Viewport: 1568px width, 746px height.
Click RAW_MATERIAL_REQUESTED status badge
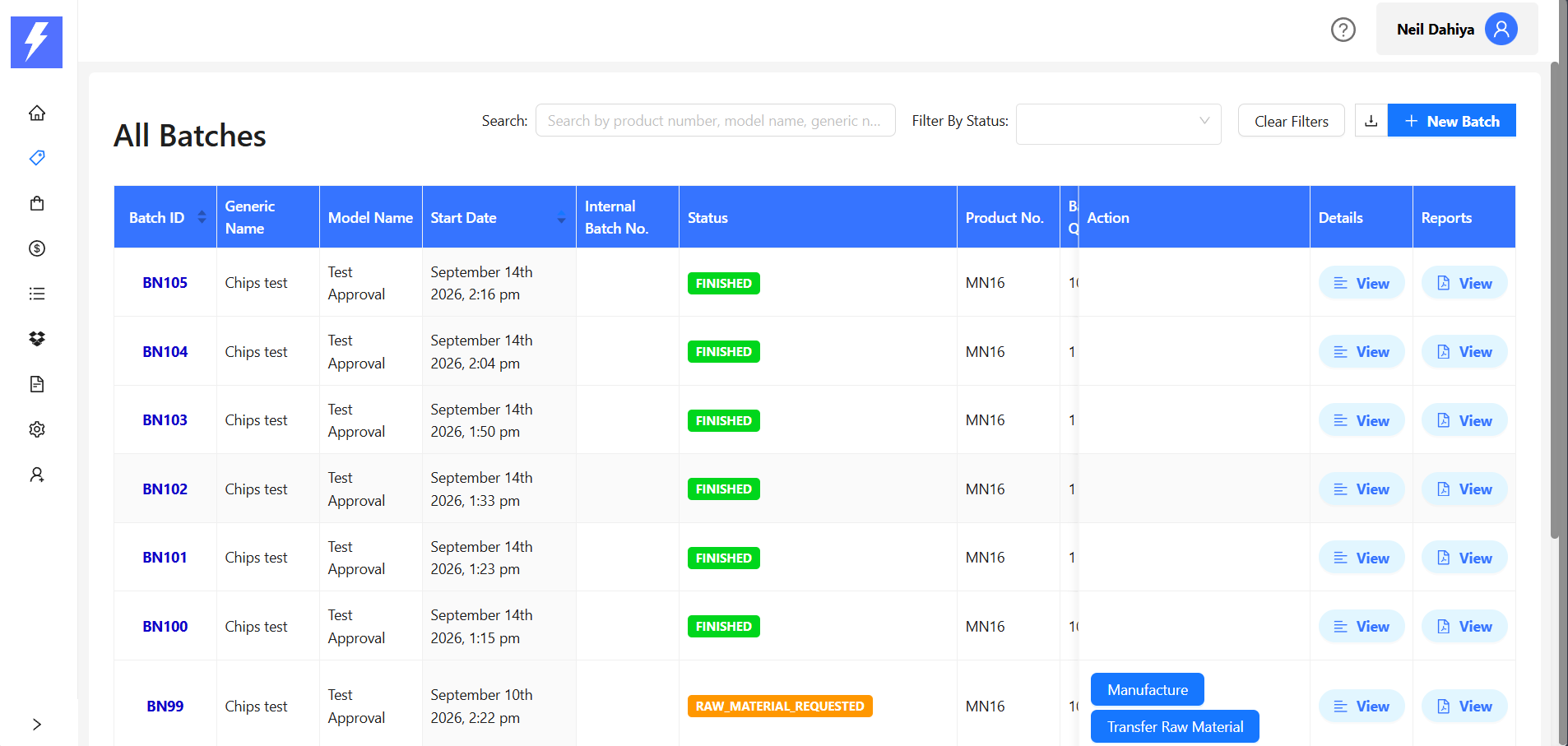pos(780,707)
